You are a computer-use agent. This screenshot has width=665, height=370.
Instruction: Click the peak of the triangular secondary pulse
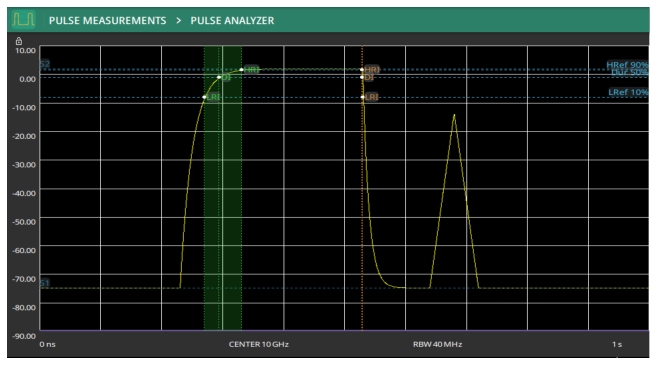point(454,115)
